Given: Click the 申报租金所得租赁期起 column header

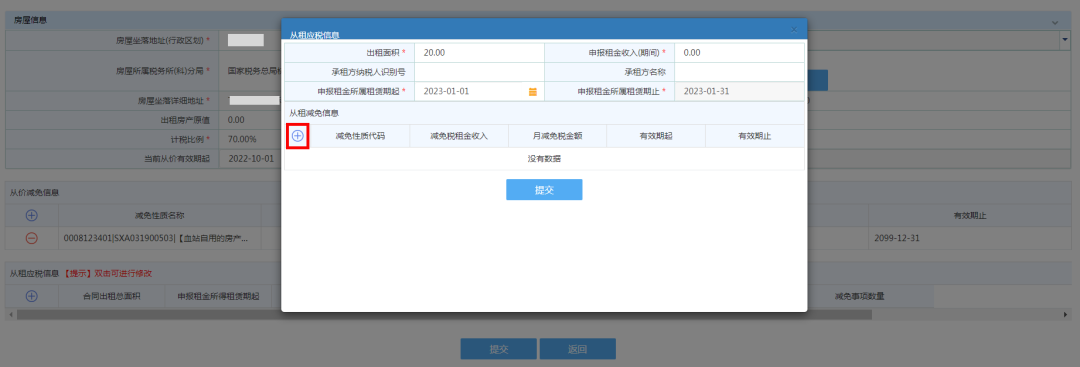Looking at the screenshot, I should (x=218, y=296).
